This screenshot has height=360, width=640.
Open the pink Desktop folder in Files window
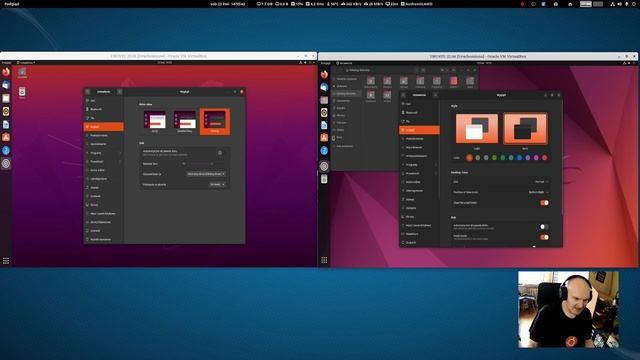tap(453, 81)
